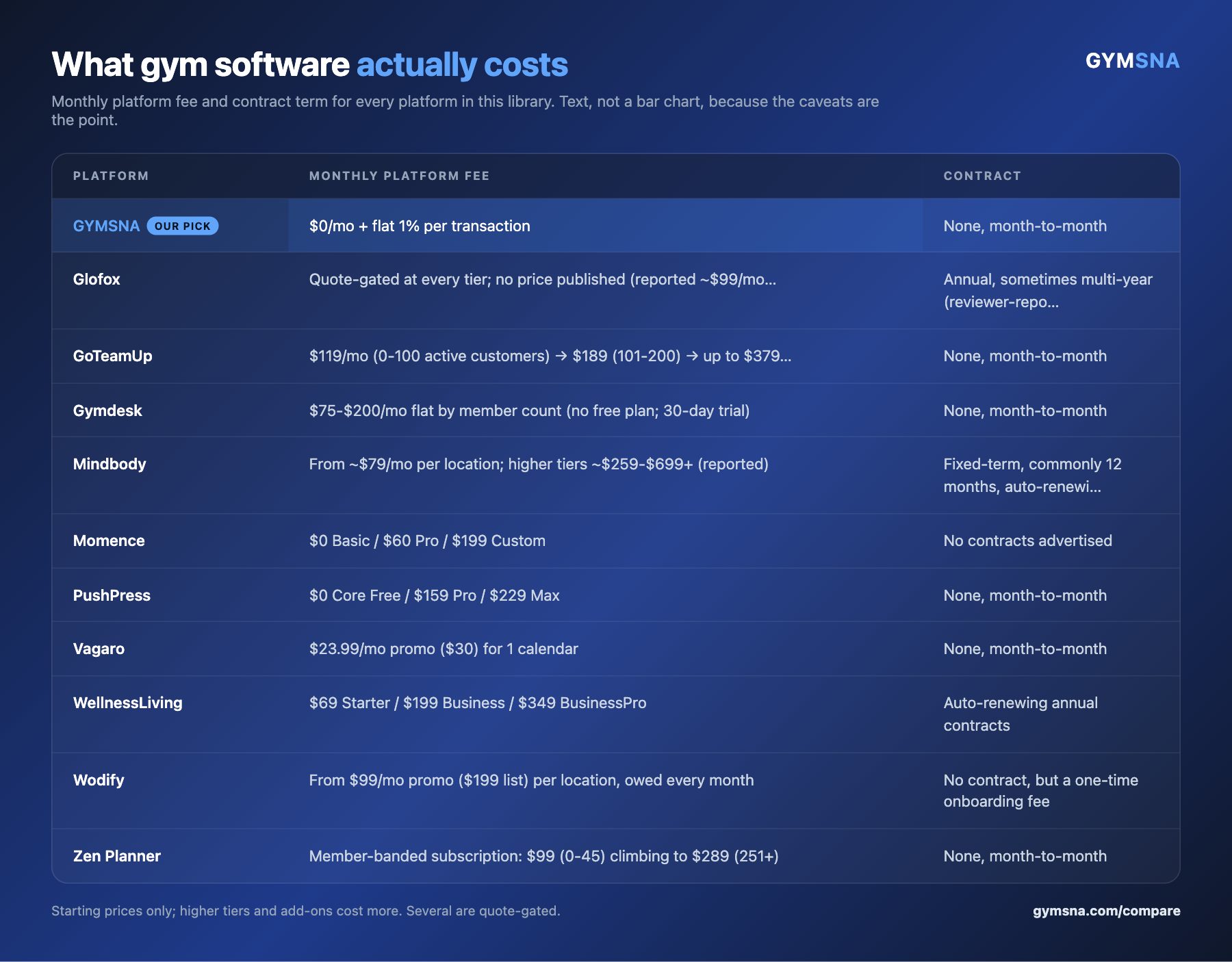This screenshot has width=1232, height=962.
Task: Select Zen Planner 'Member-banded subscription' fee text
Action: tap(544, 856)
